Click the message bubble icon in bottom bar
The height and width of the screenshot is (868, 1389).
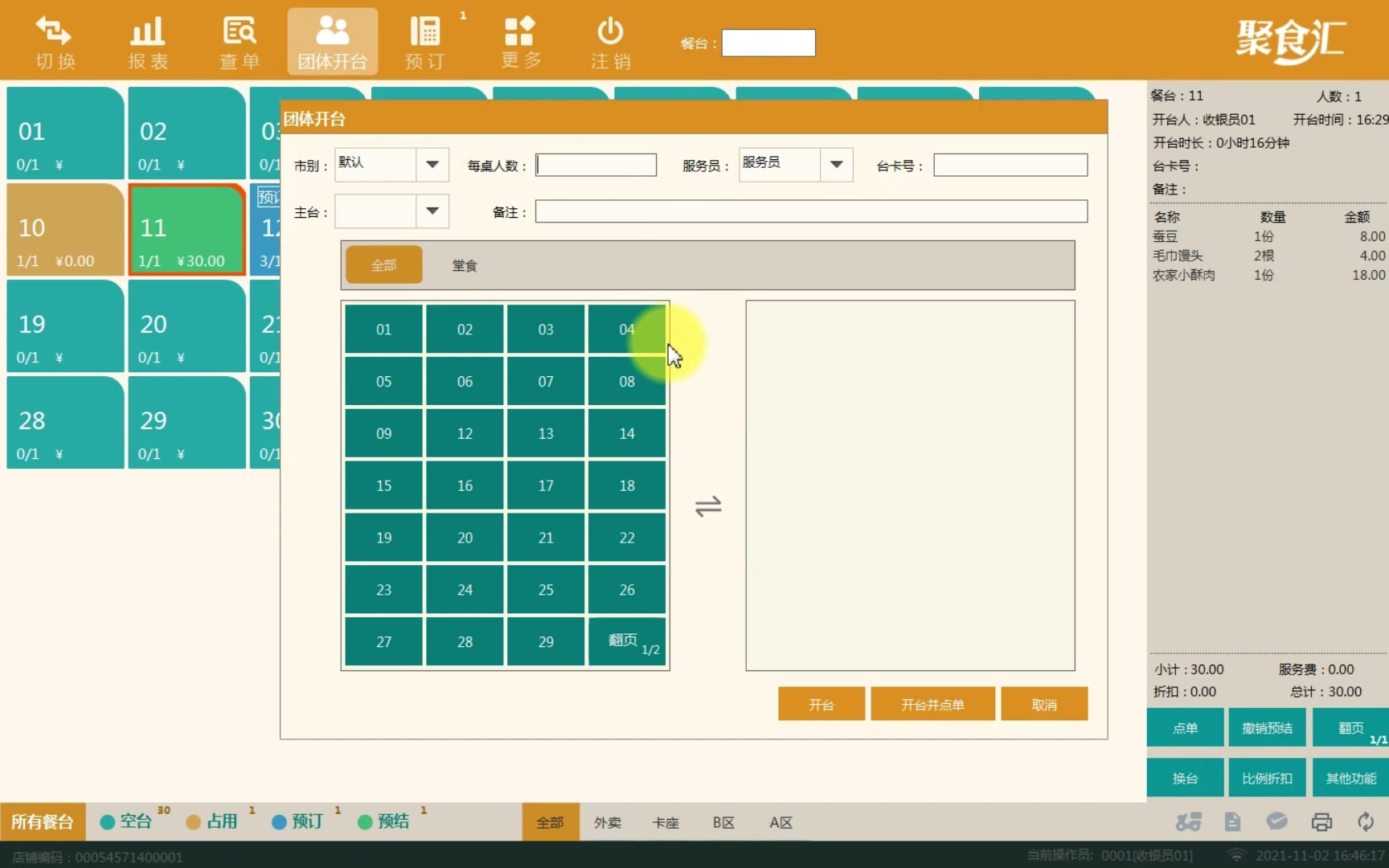1276,821
